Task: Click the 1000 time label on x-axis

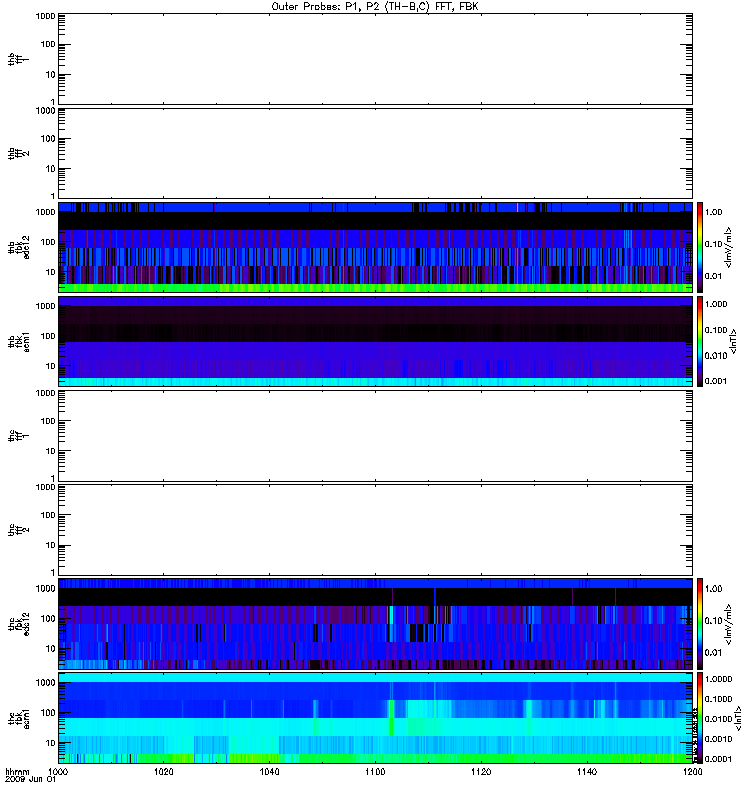Action: point(59,773)
